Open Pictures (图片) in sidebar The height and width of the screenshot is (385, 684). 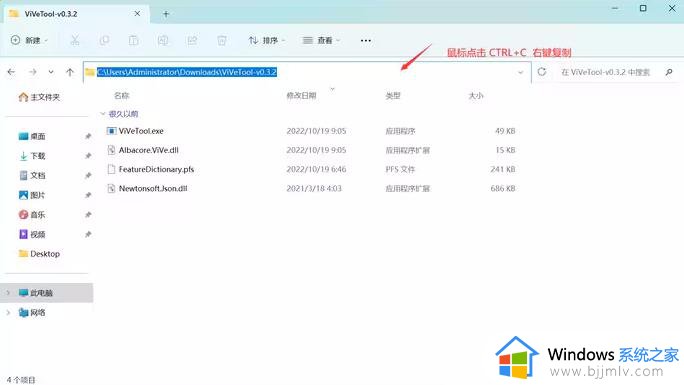click(x=32, y=195)
